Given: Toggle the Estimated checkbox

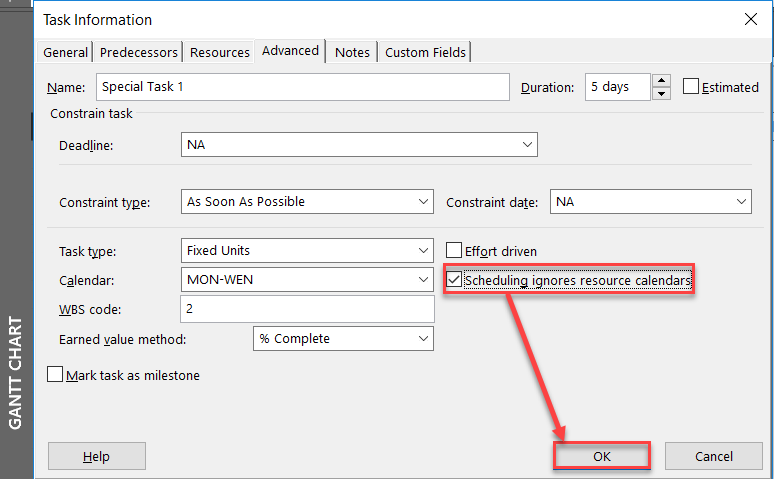Looking at the screenshot, I should pos(691,87).
